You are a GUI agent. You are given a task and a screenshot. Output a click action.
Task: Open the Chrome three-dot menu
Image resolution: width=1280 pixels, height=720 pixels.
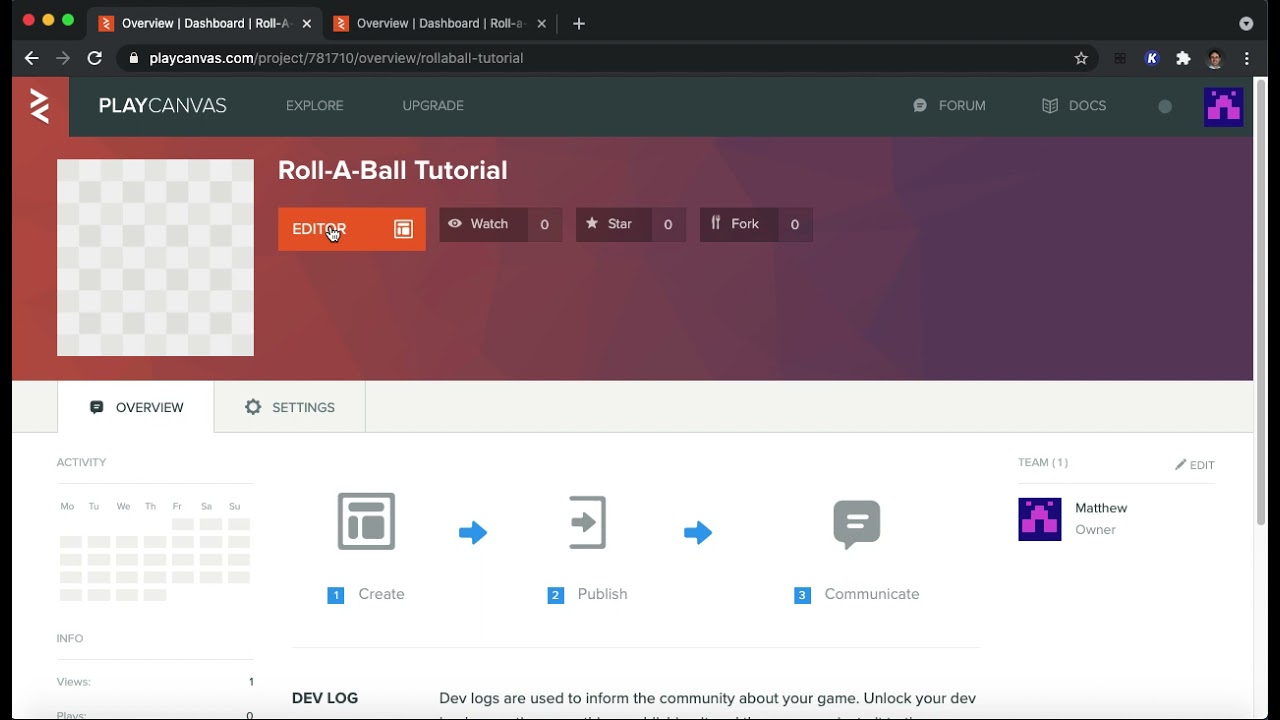point(1247,58)
